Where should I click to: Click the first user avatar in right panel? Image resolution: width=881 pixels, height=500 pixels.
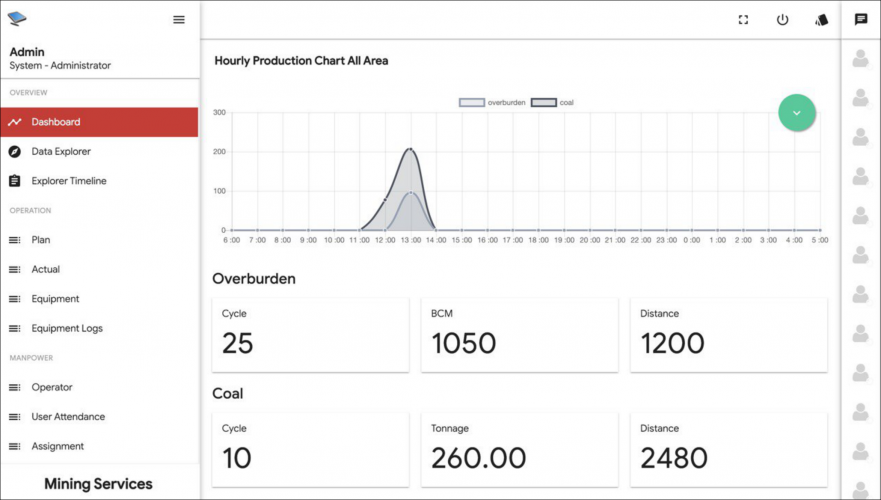point(860,59)
